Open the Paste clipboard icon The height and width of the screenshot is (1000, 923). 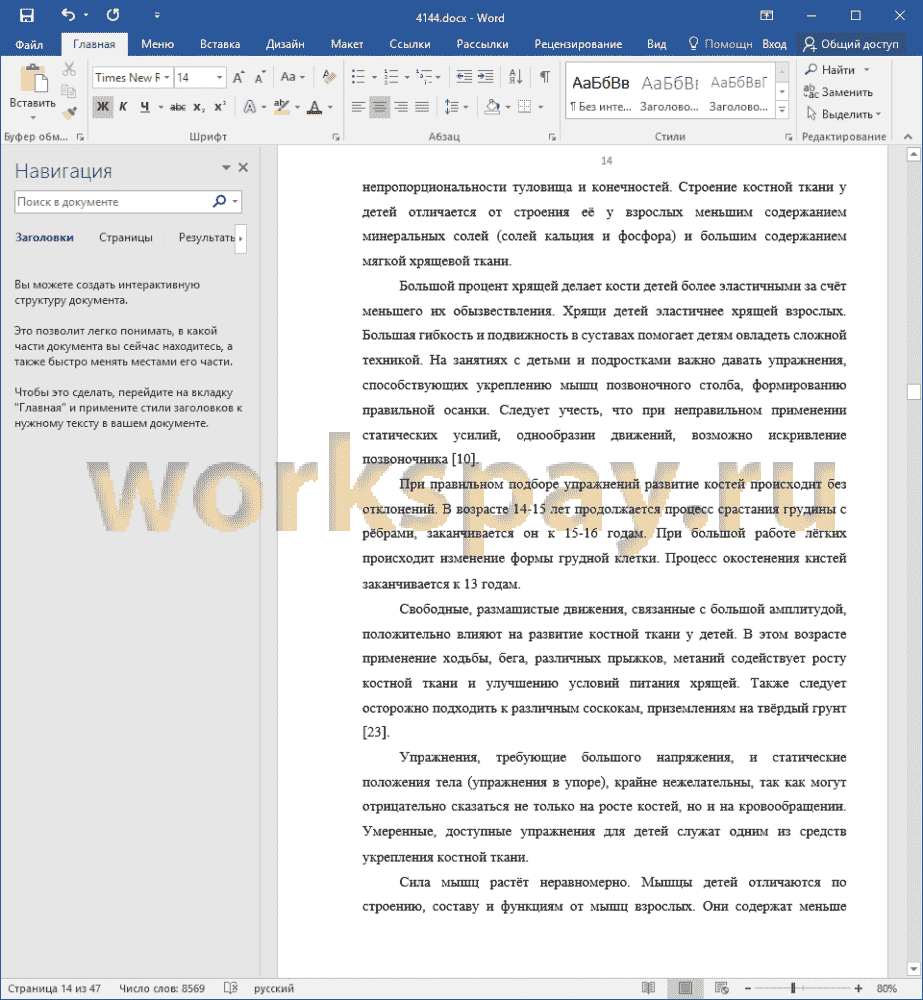(x=33, y=80)
